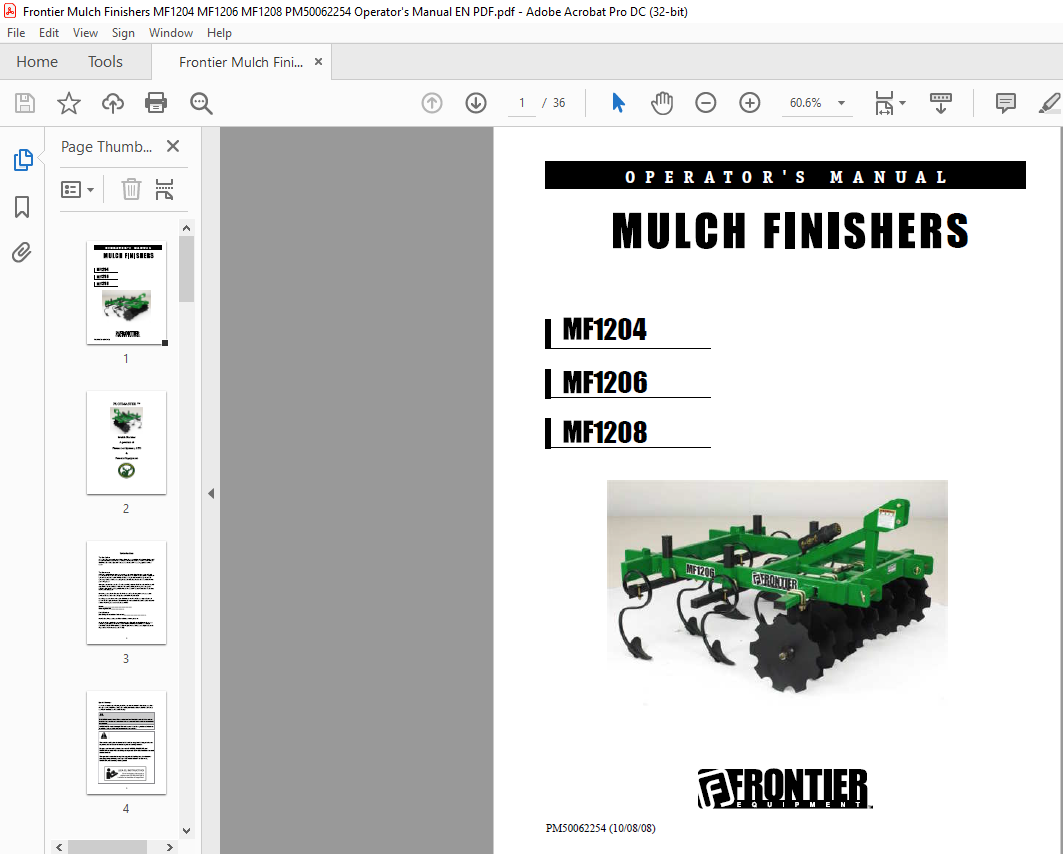
Task: Select the Frontier Mulch Fini document tab
Action: [241, 62]
